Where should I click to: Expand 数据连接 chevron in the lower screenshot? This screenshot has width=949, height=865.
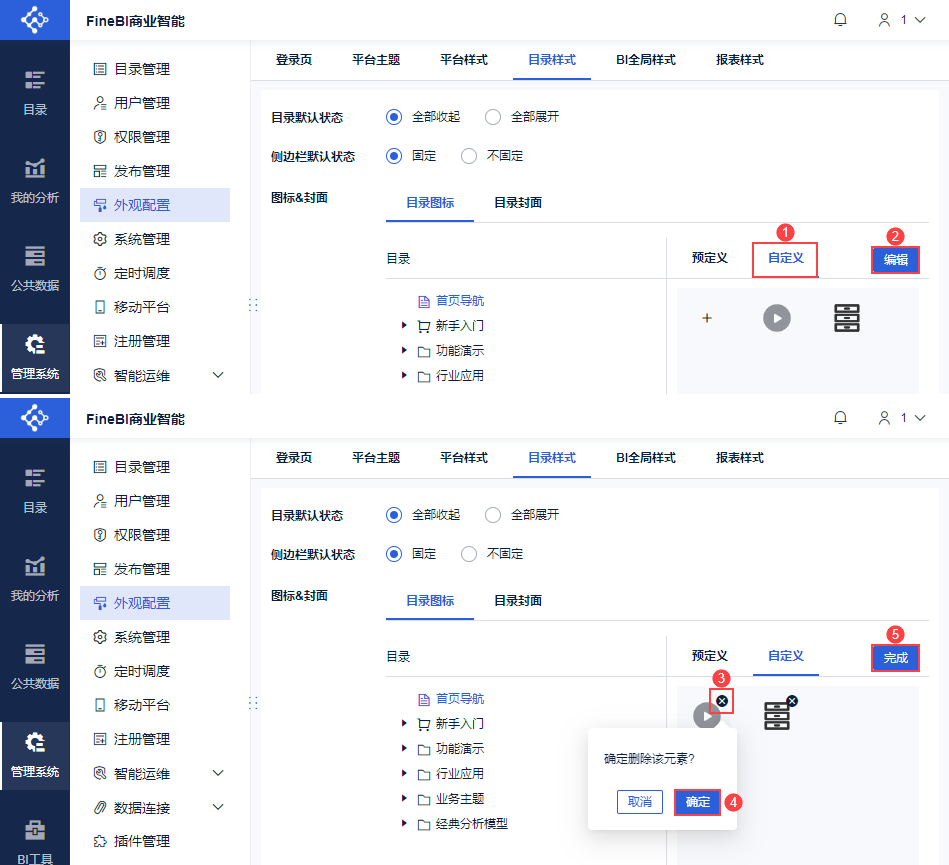[218, 807]
